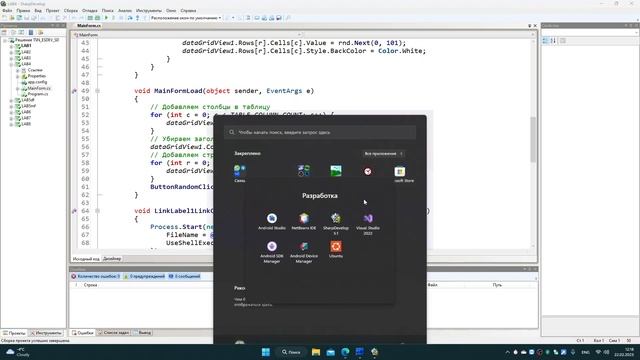The image size is (640, 360).
Task: Click the Start menu search input field
Action: 320,132
